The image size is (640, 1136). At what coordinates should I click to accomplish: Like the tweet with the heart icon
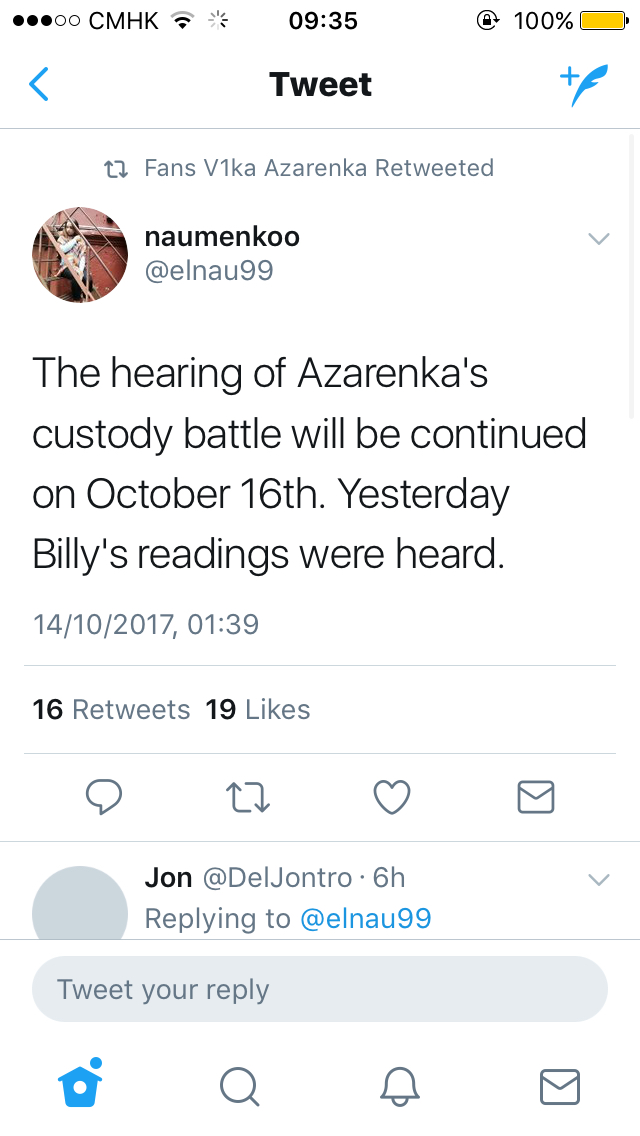(x=391, y=797)
